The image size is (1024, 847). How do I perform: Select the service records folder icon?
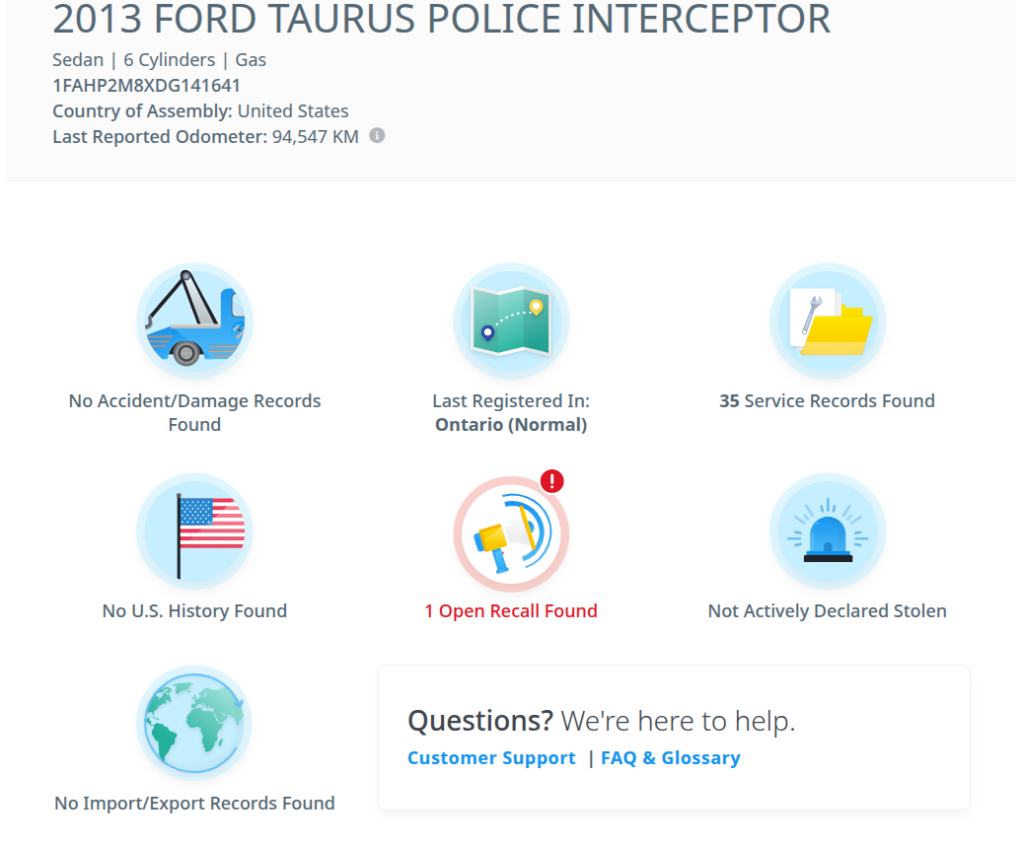(x=827, y=321)
